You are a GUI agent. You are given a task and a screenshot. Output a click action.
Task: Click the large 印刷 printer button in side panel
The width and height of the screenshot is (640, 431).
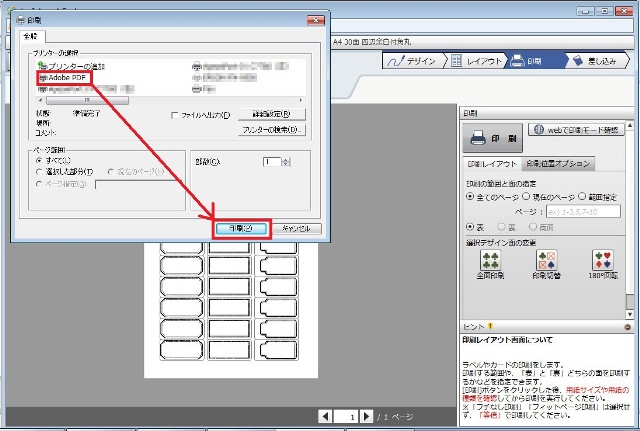pyautogui.click(x=492, y=138)
